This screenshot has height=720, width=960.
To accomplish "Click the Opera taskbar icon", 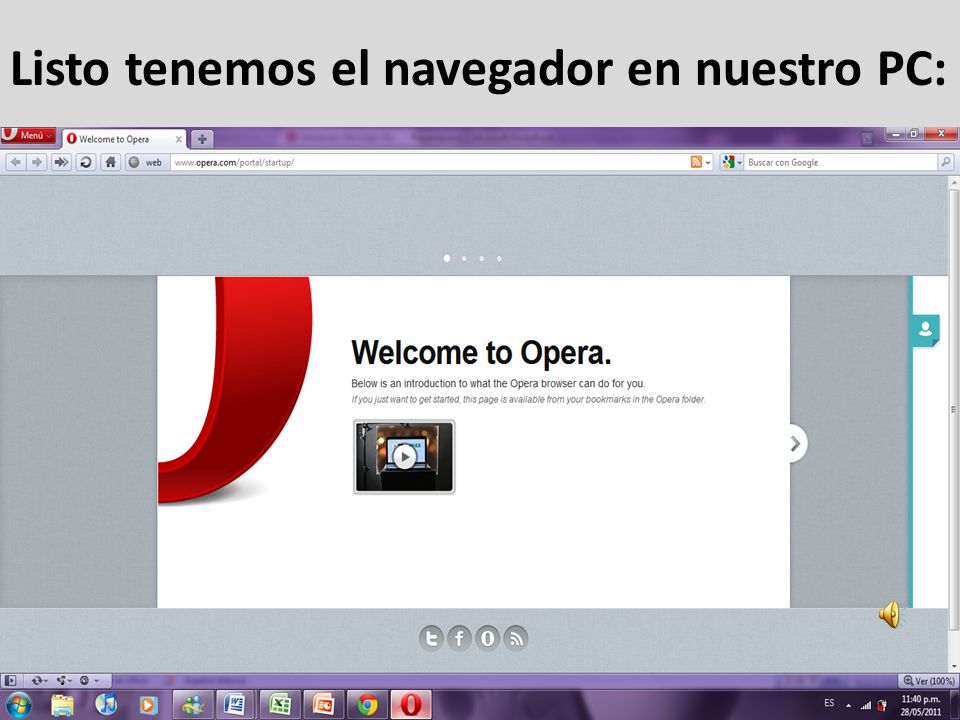I will point(411,705).
